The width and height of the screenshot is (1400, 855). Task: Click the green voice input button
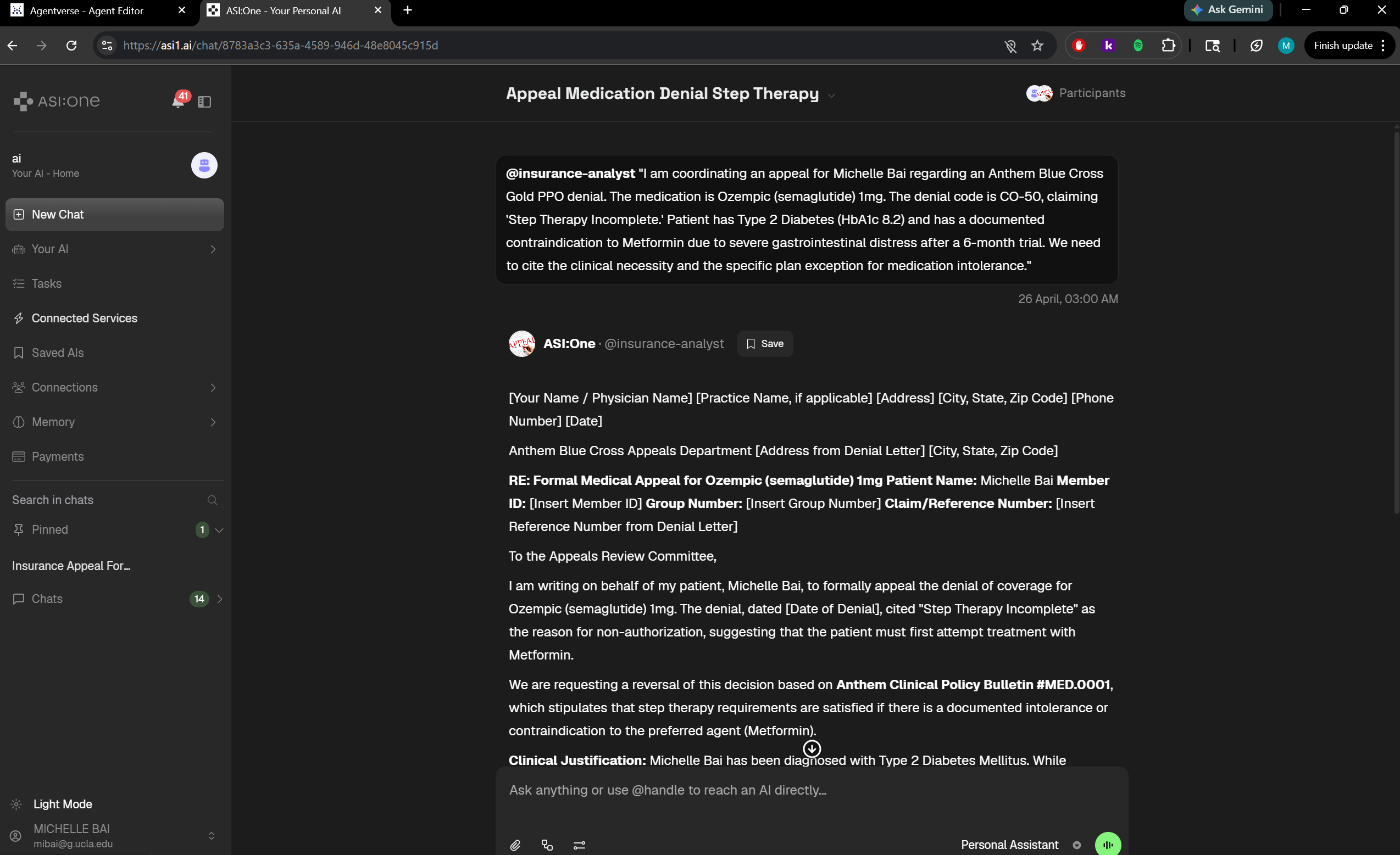(1107, 844)
